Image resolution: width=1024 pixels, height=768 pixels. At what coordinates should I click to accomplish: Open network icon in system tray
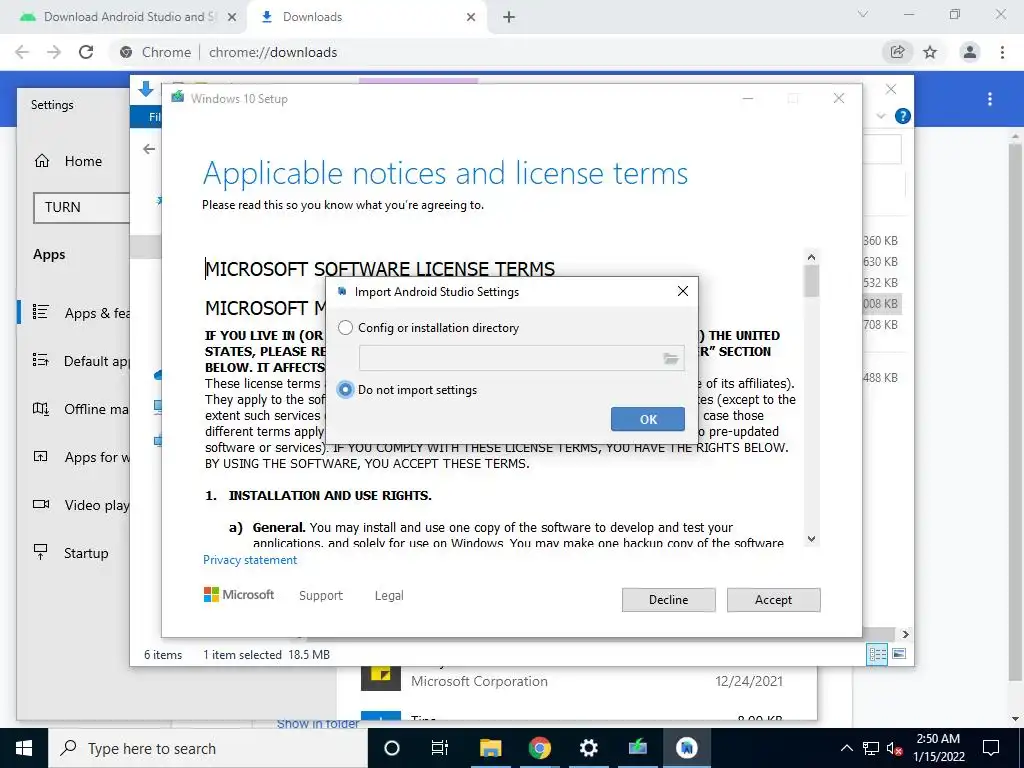[x=871, y=748]
